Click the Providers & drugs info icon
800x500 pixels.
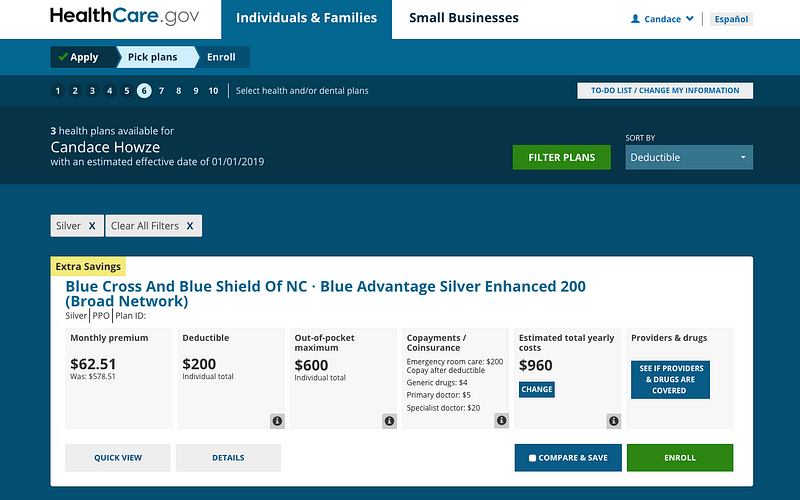725,421
